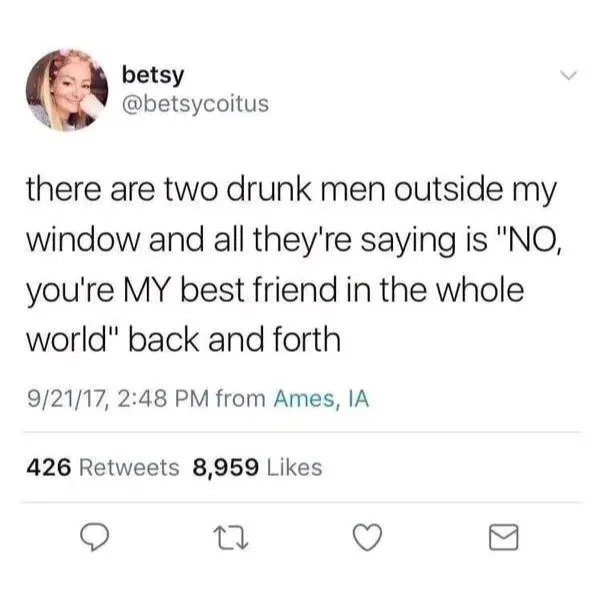Click the line "you're MY best friend"
The width and height of the screenshot is (600, 600).
(275, 290)
